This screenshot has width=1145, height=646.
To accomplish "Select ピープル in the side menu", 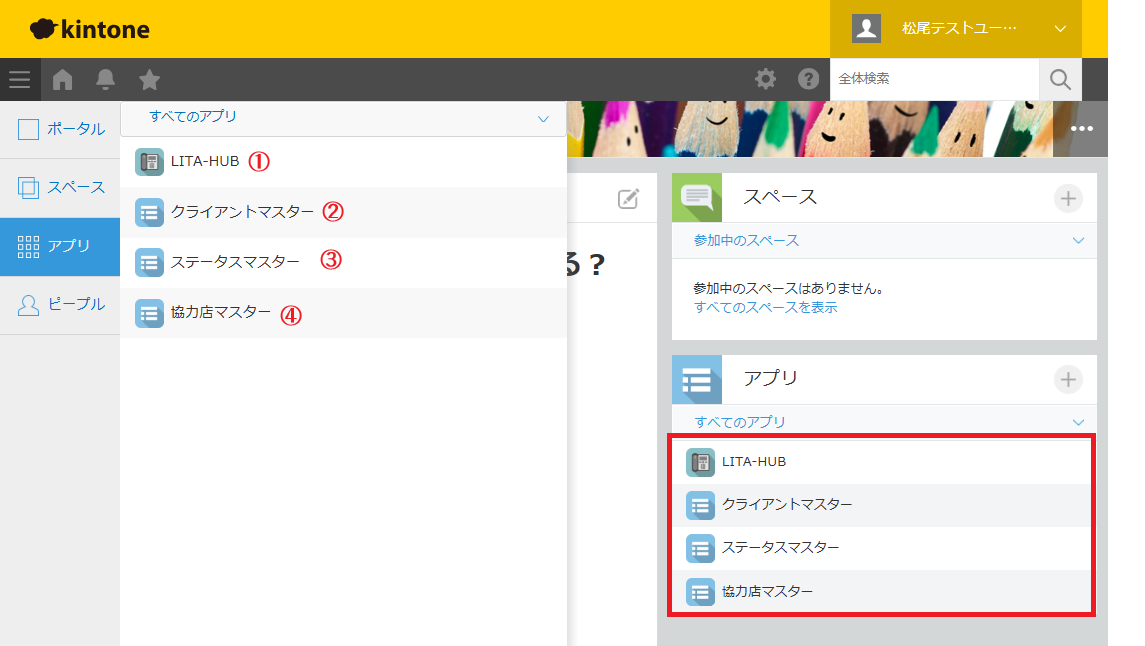I will [x=61, y=304].
